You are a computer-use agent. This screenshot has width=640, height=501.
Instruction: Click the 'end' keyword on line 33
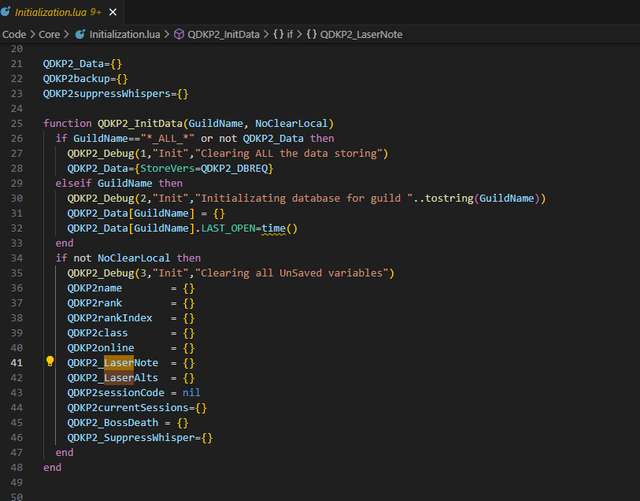[x=64, y=243]
